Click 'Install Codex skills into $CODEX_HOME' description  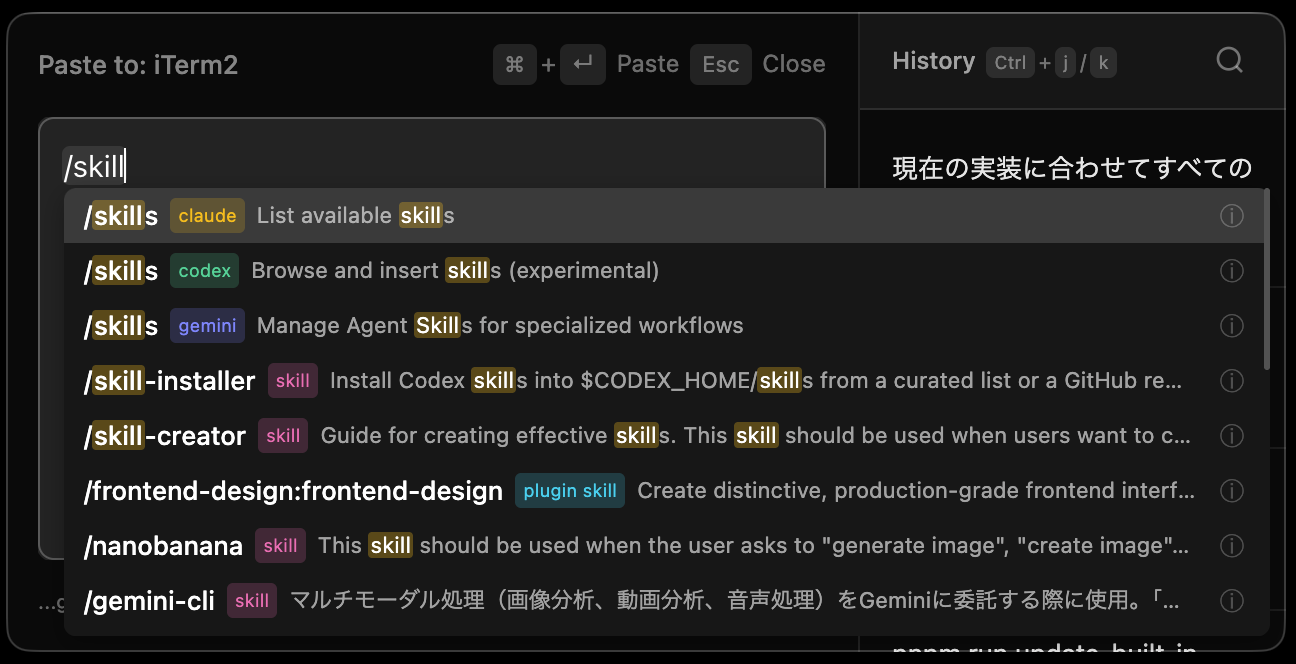[x=756, y=381]
